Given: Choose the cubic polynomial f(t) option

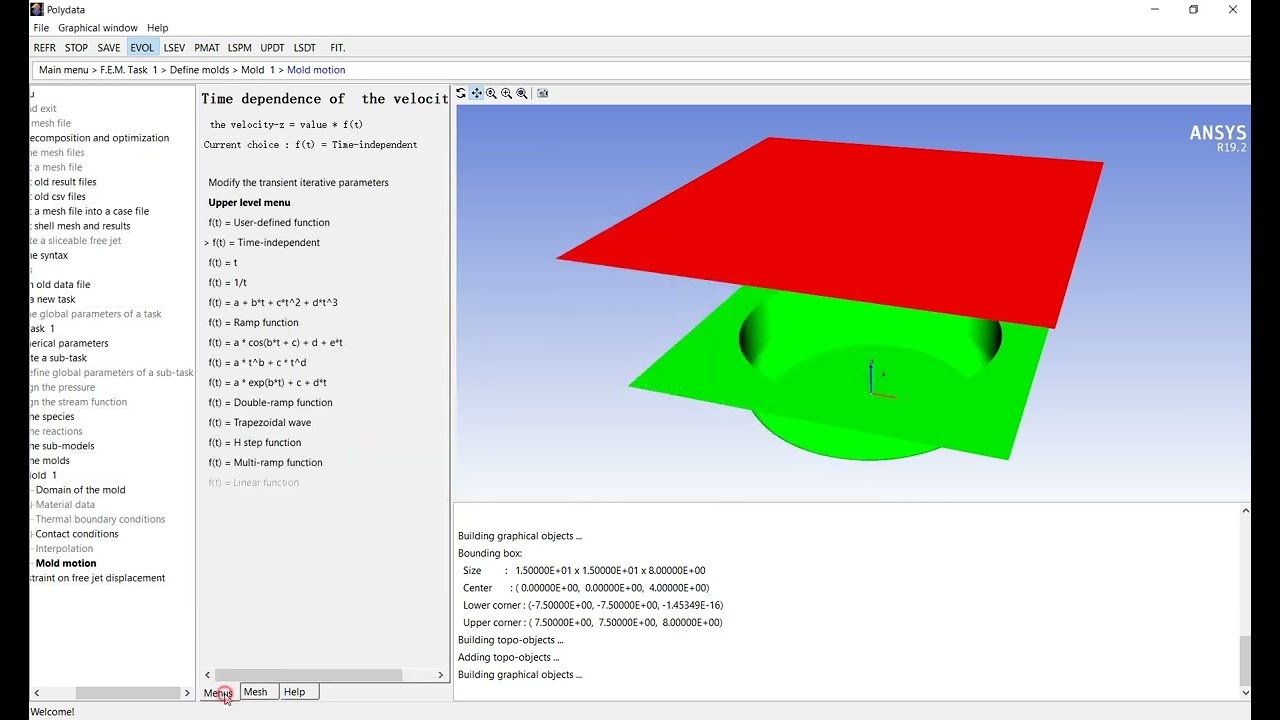Looking at the screenshot, I should (273, 303).
